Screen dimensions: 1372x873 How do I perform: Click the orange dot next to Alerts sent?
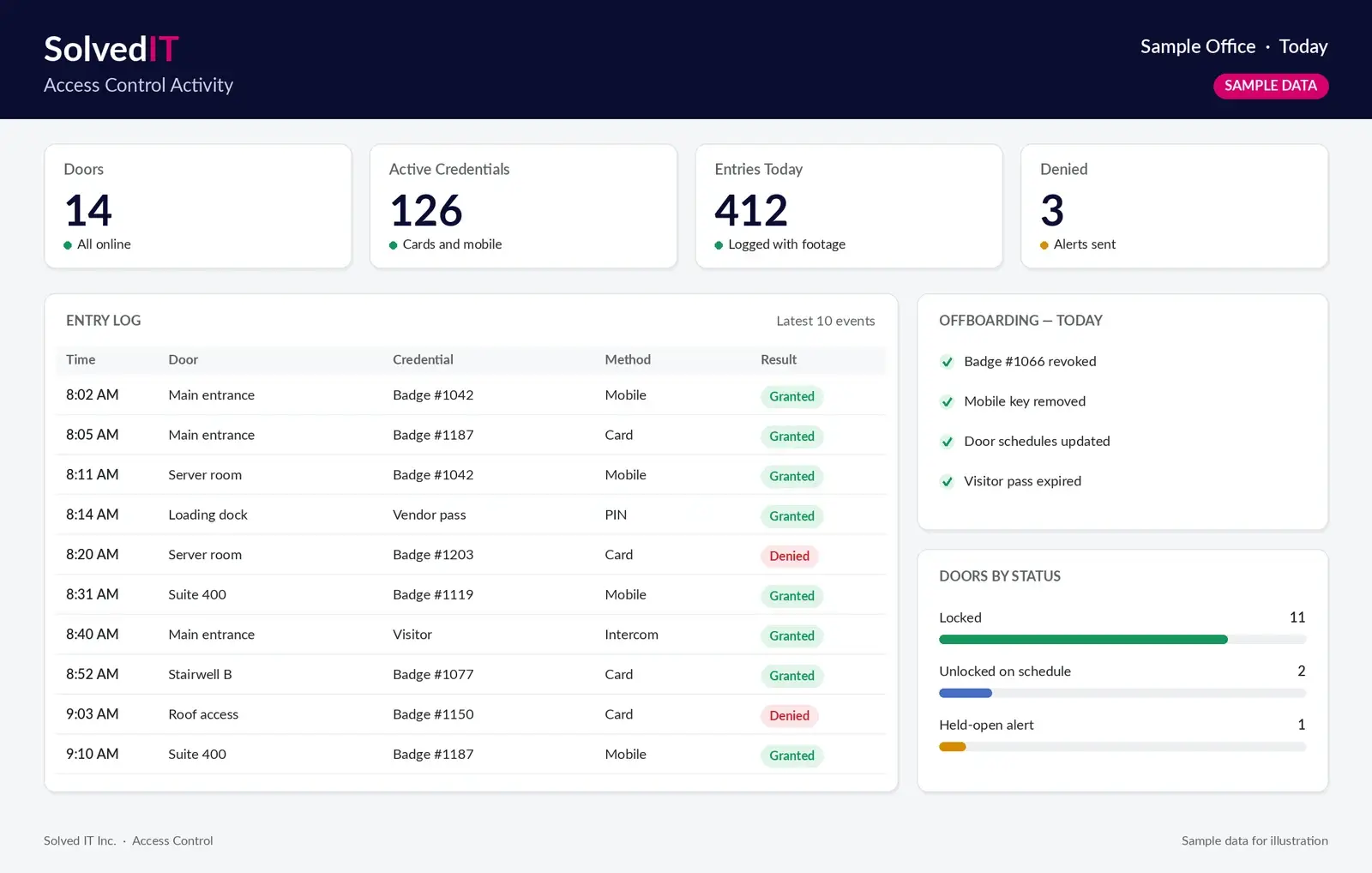click(x=1044, y=245)
